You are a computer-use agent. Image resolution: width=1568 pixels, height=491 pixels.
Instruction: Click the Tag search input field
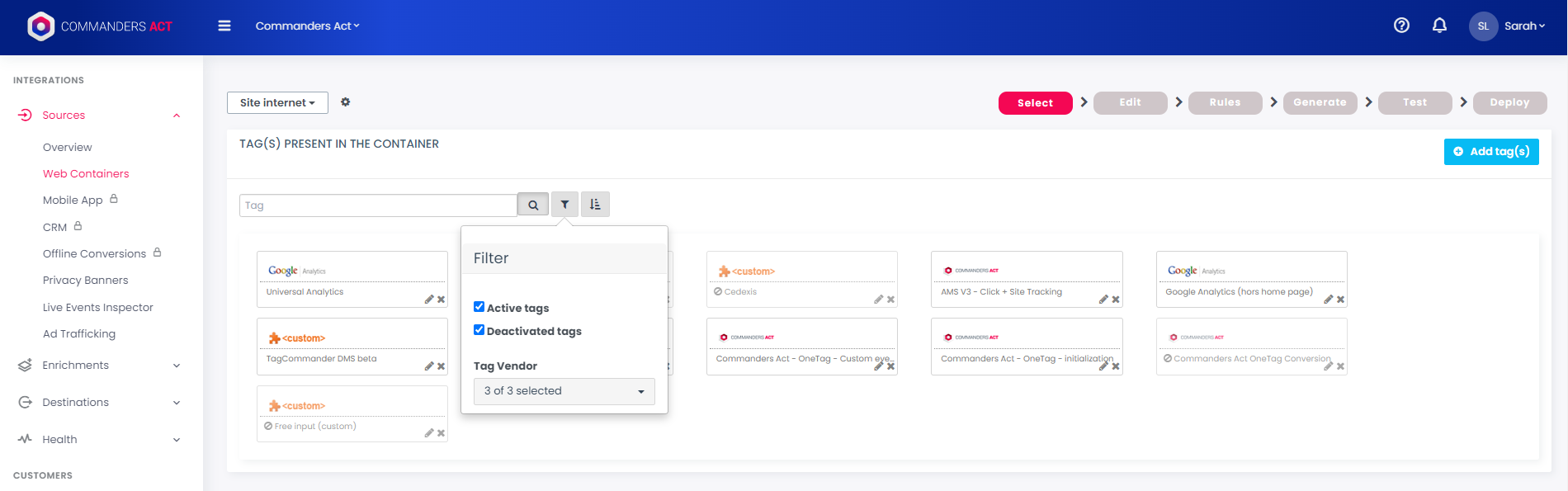point(378,205)
